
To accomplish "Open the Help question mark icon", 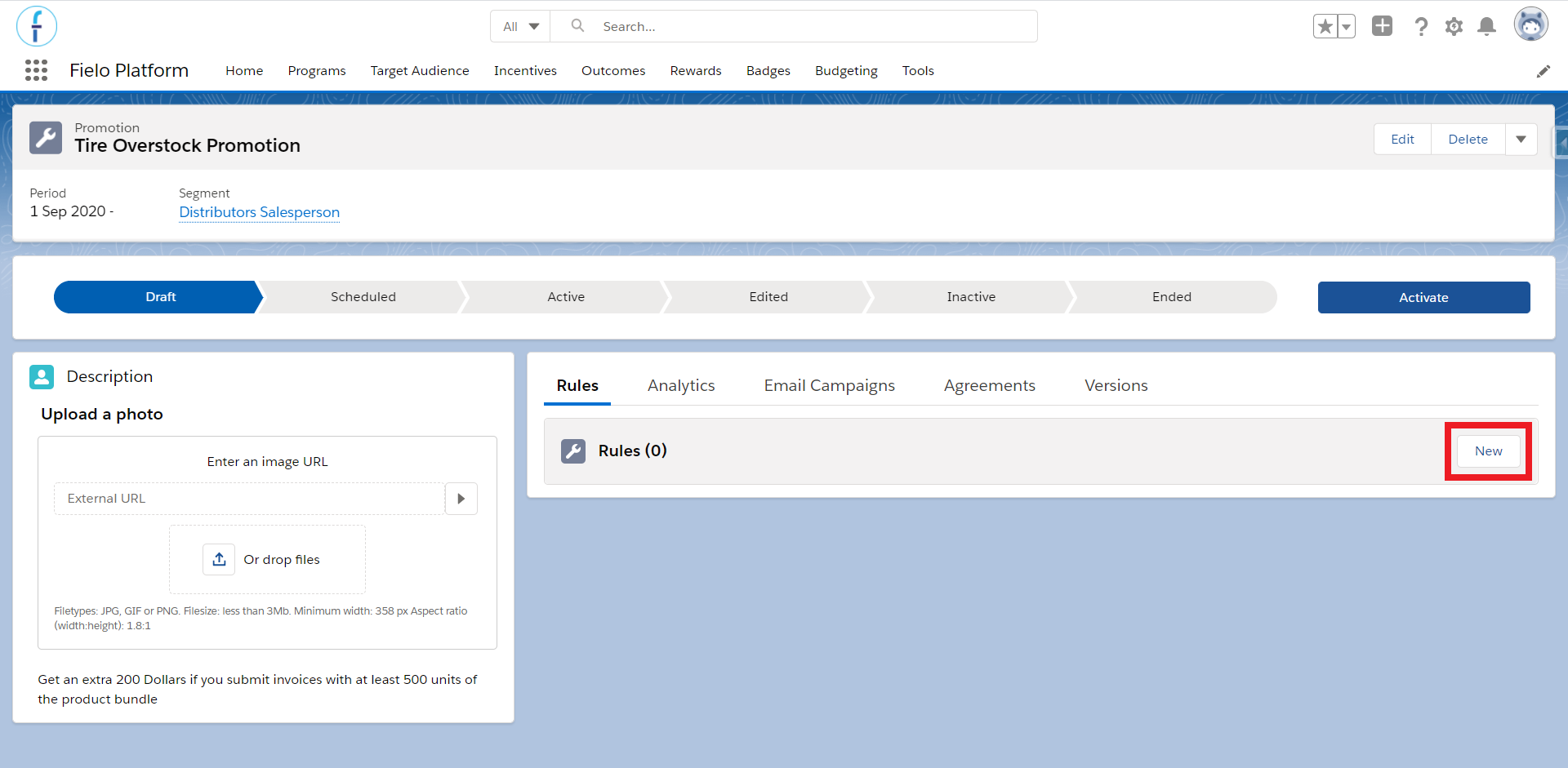I will click(1421, 26).
